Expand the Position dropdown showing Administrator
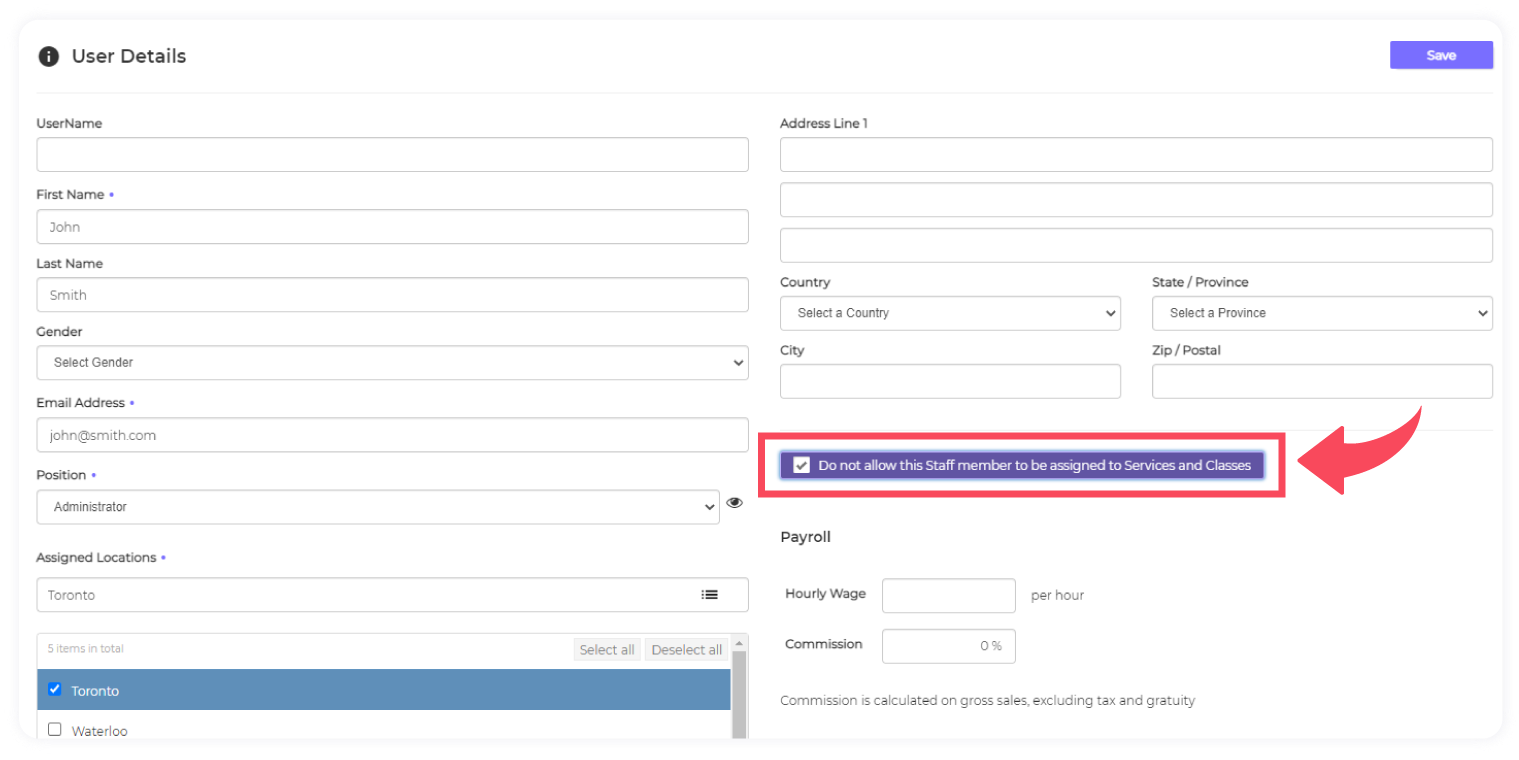Viewport: 1519px width, 760px height. (x=377, y=507)
